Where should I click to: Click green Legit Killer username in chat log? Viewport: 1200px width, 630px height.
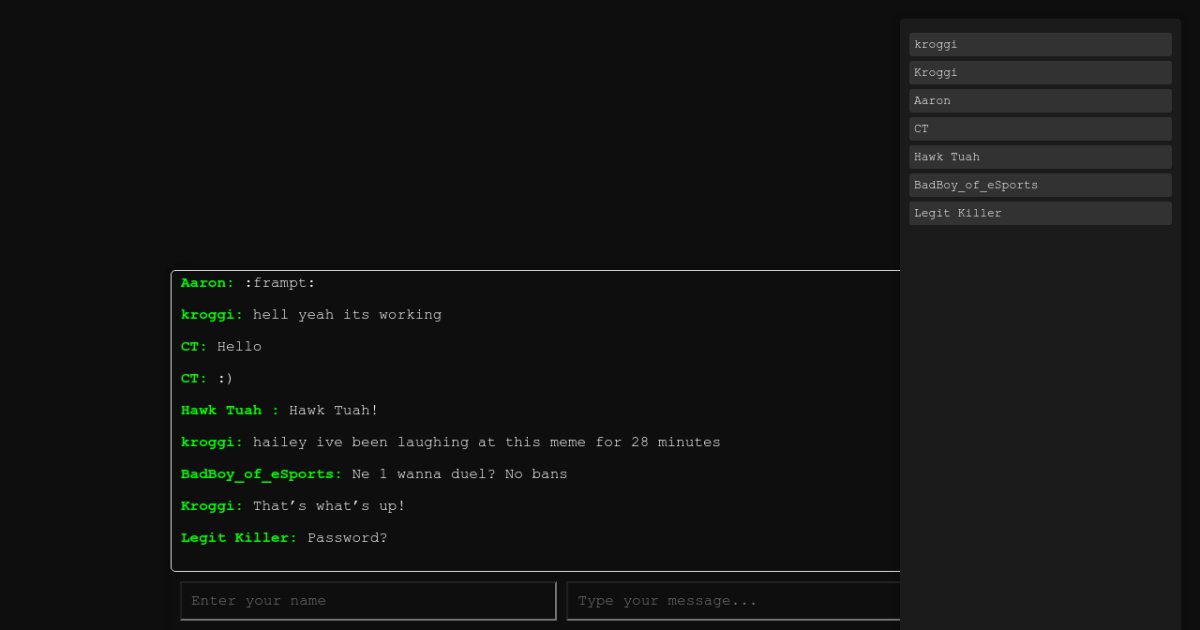(239, 539)
